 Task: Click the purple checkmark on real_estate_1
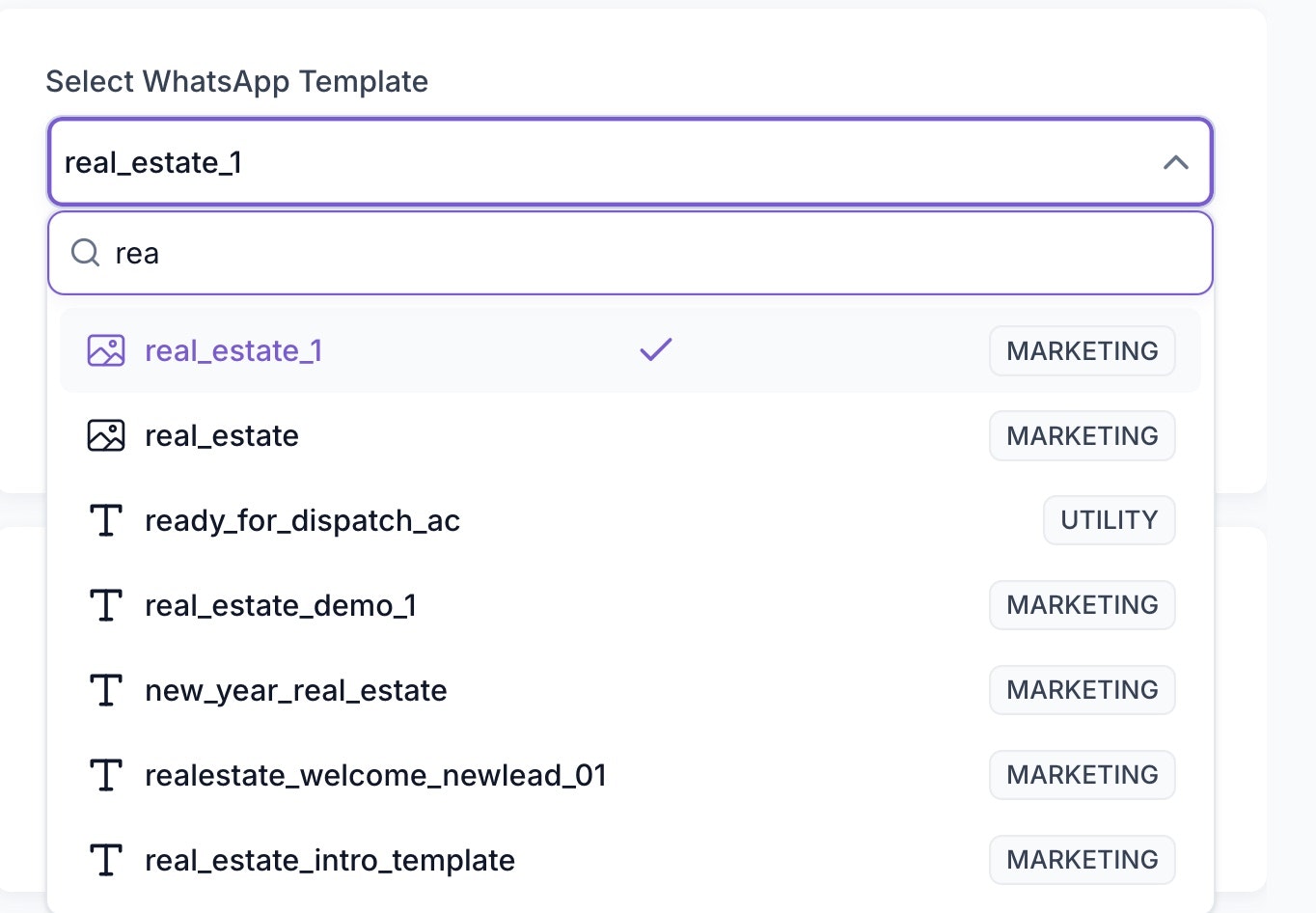click(656, 349)
